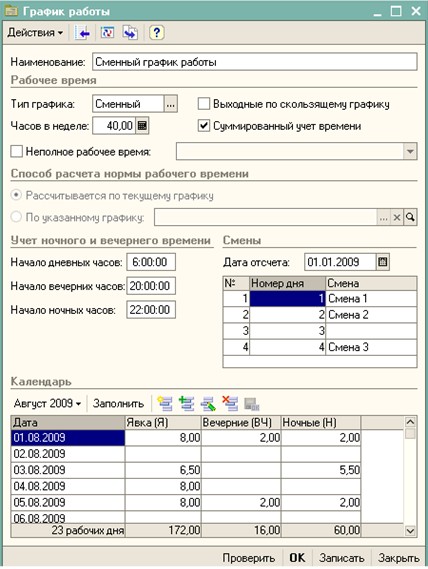428x569 pixels.
Task: Enable Выходные по скользящему графику checkbox
Action: pyautogui.click(x=204, y=104)
